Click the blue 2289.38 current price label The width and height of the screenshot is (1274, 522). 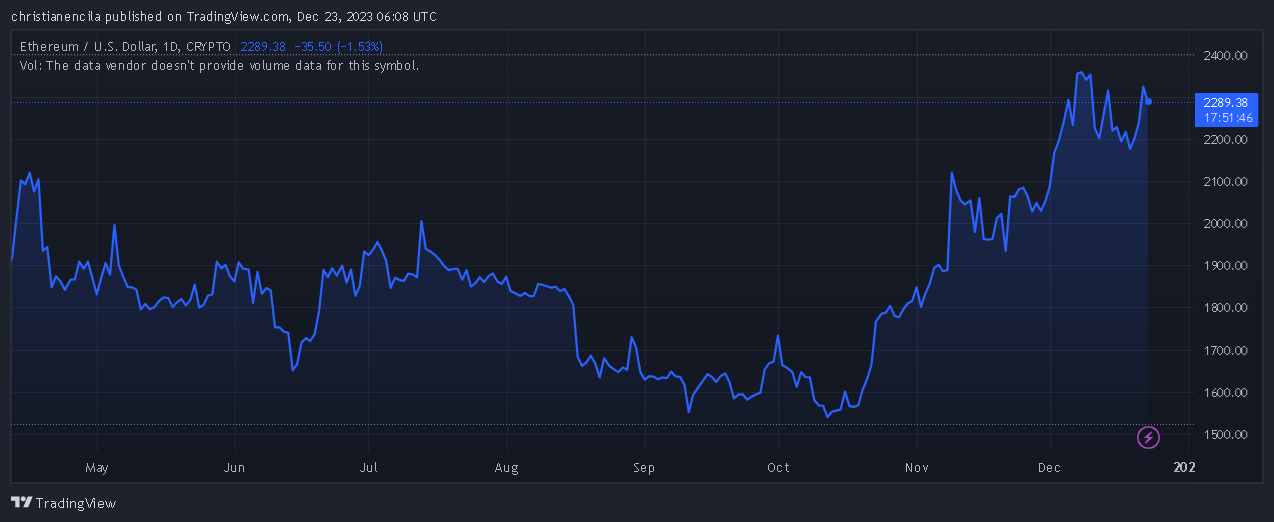tap(1225, 102)
